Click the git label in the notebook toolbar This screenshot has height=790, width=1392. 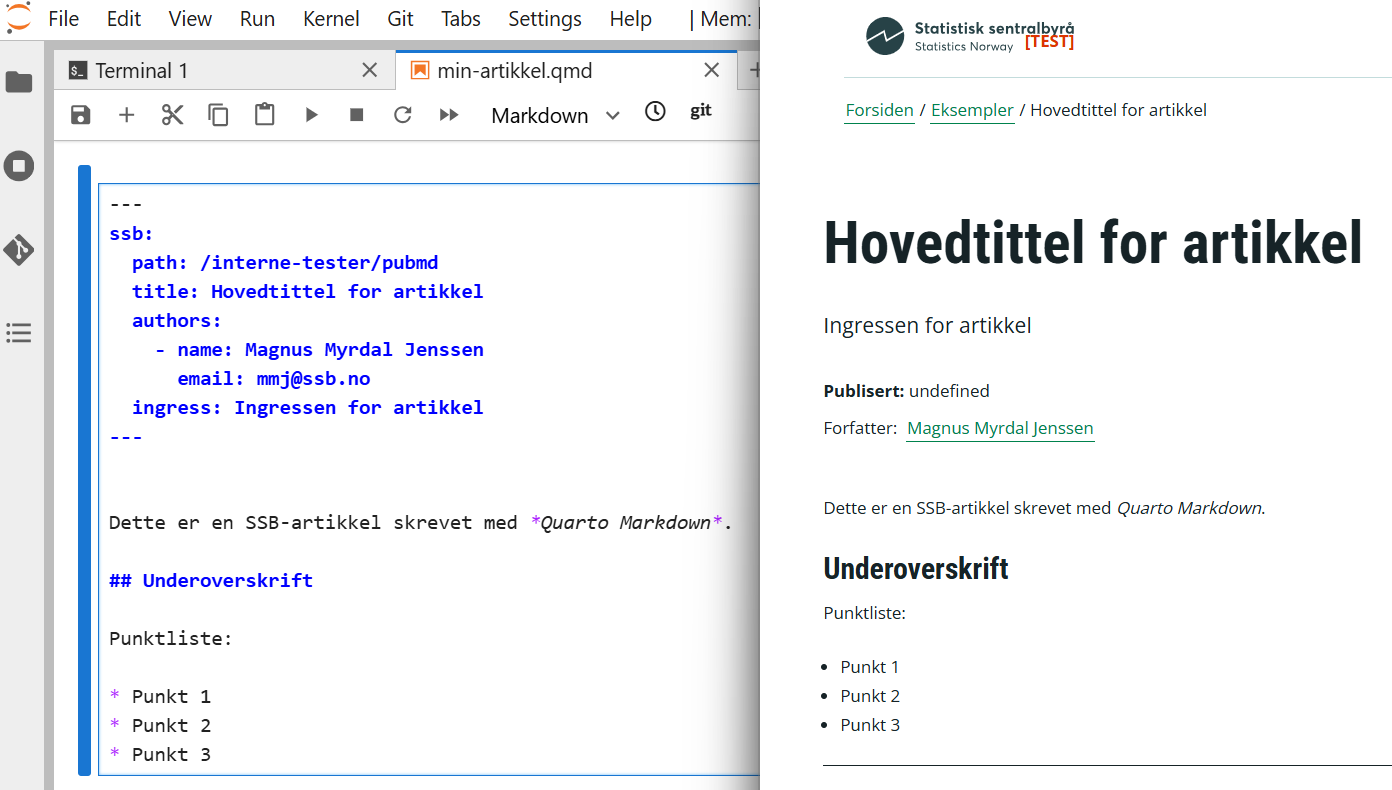tap(701, 111)
